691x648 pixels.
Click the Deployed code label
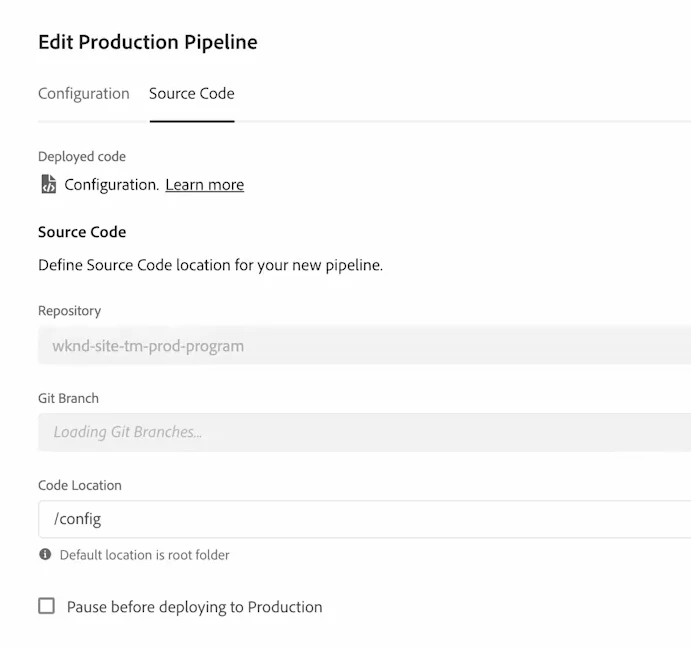[x=82, y=156]
